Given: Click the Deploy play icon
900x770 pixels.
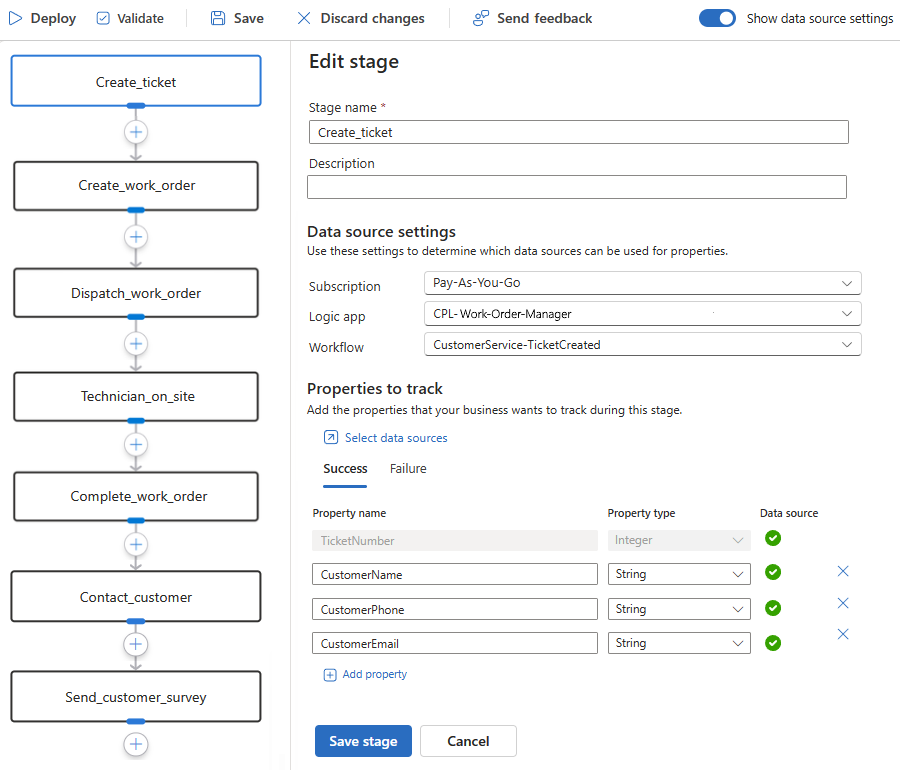Looking at the screenshot, I should 16,18.
